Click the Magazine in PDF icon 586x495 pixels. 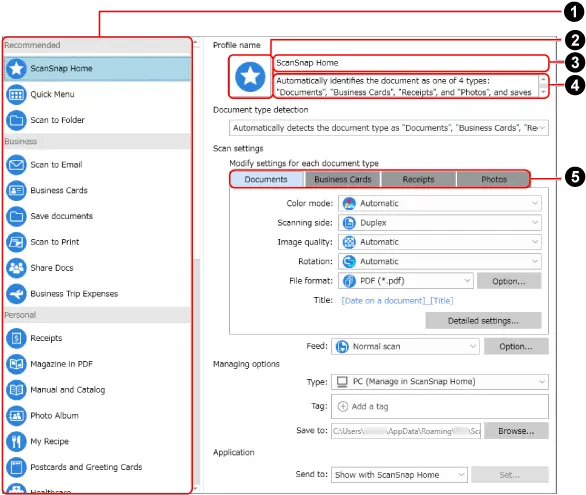[16, 364]
